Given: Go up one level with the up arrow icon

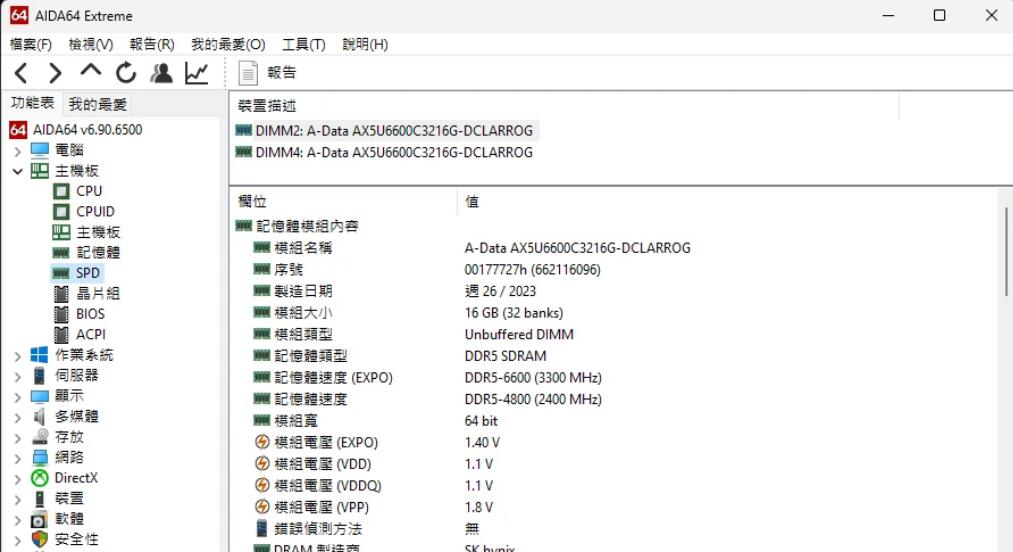Looking at the screenshot, I should 90,71.
